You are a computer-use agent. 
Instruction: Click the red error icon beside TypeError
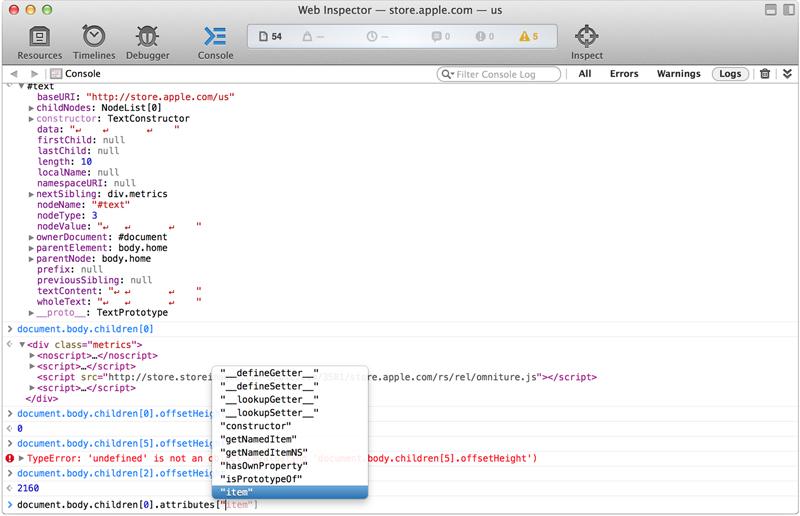(10, 458)
